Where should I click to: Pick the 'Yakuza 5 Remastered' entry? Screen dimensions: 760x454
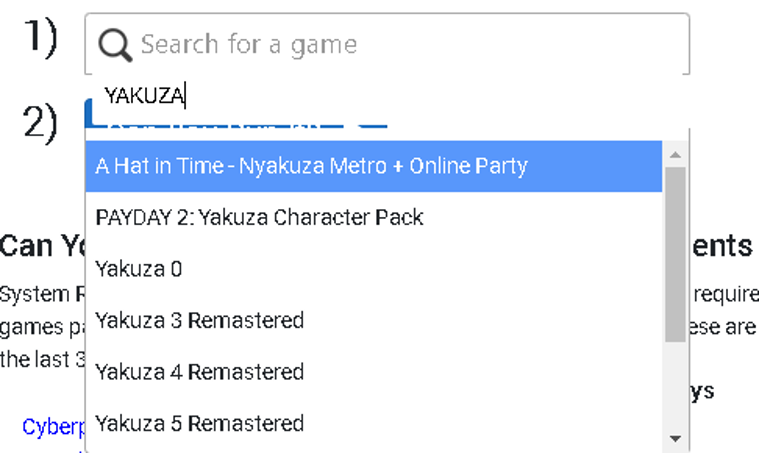200,423
